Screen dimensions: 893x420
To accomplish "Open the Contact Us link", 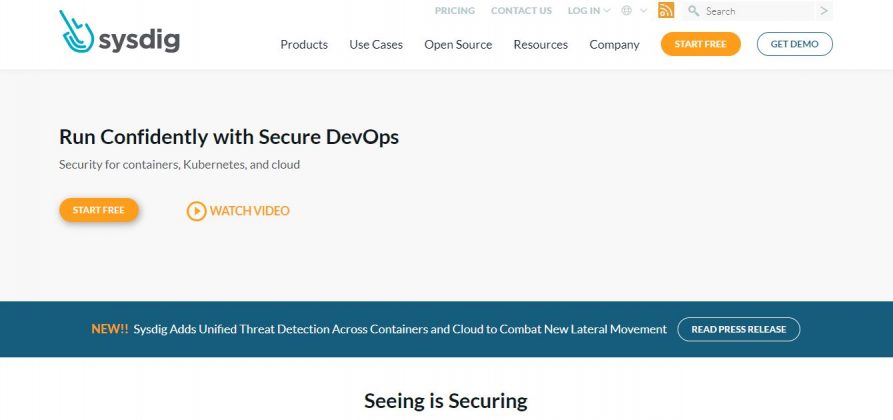I will click(x=521, y=11).
